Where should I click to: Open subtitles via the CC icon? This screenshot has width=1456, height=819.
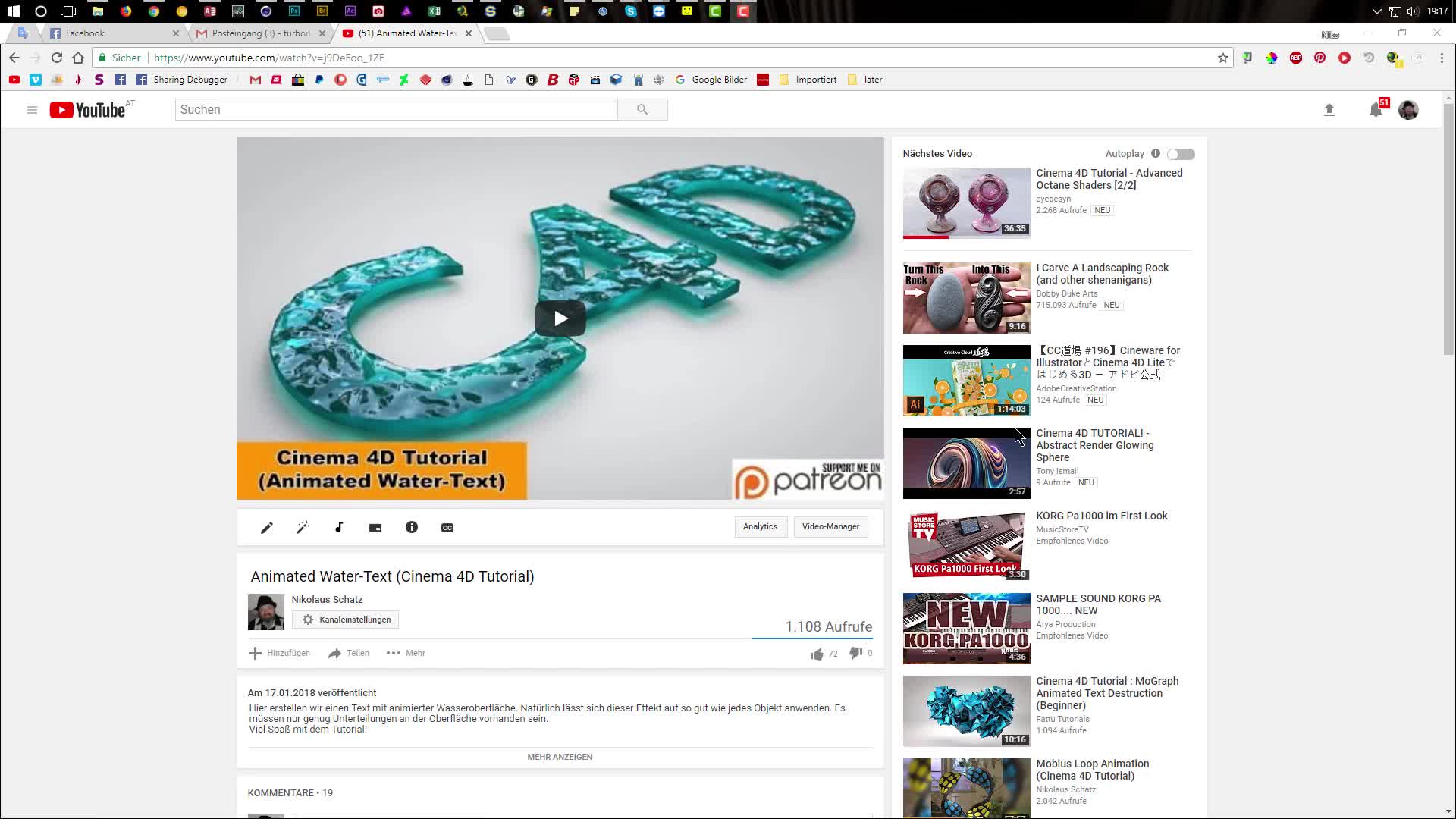(x=447, y=527)
